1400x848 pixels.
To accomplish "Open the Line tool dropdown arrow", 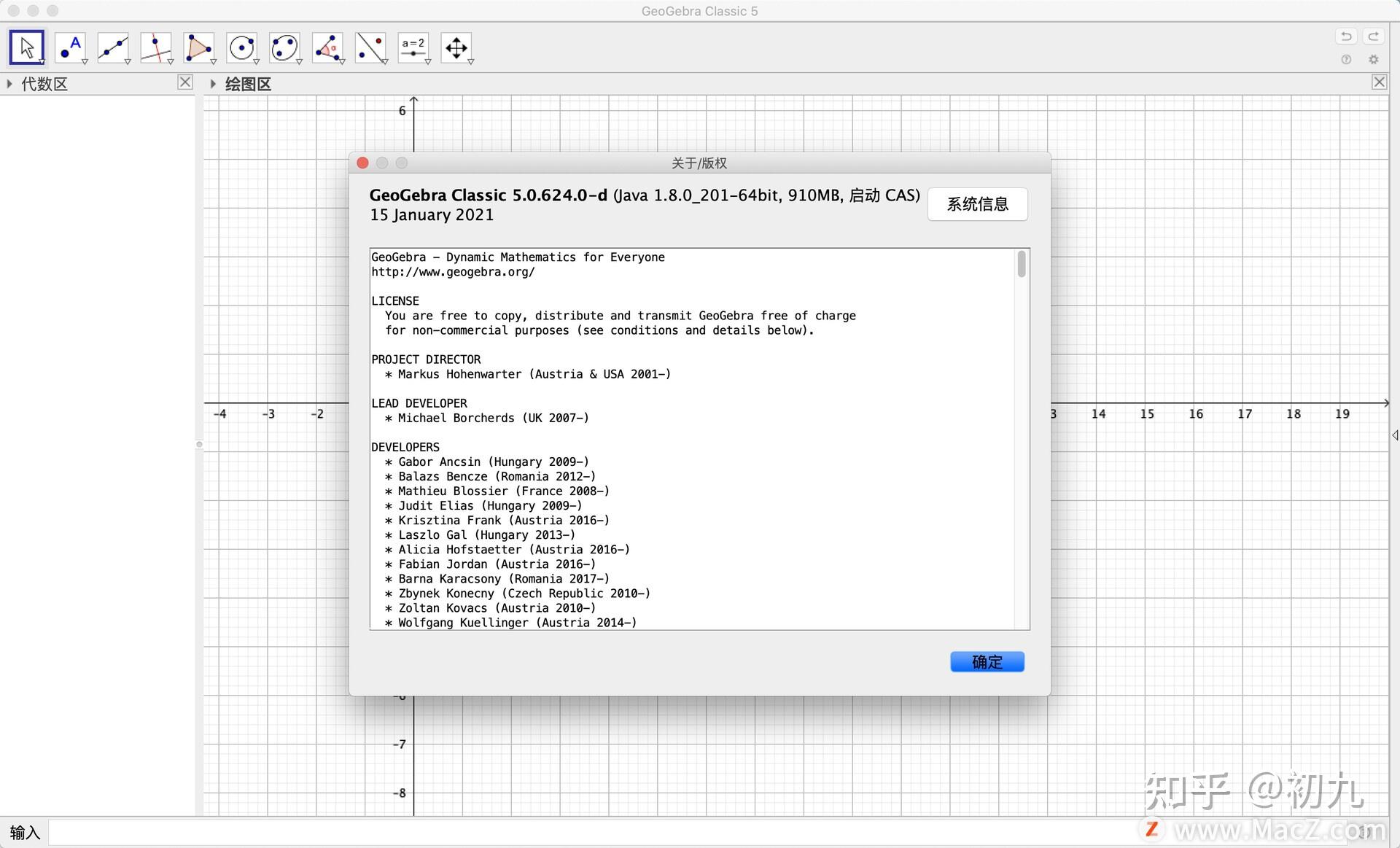I will tap(128, 62).
